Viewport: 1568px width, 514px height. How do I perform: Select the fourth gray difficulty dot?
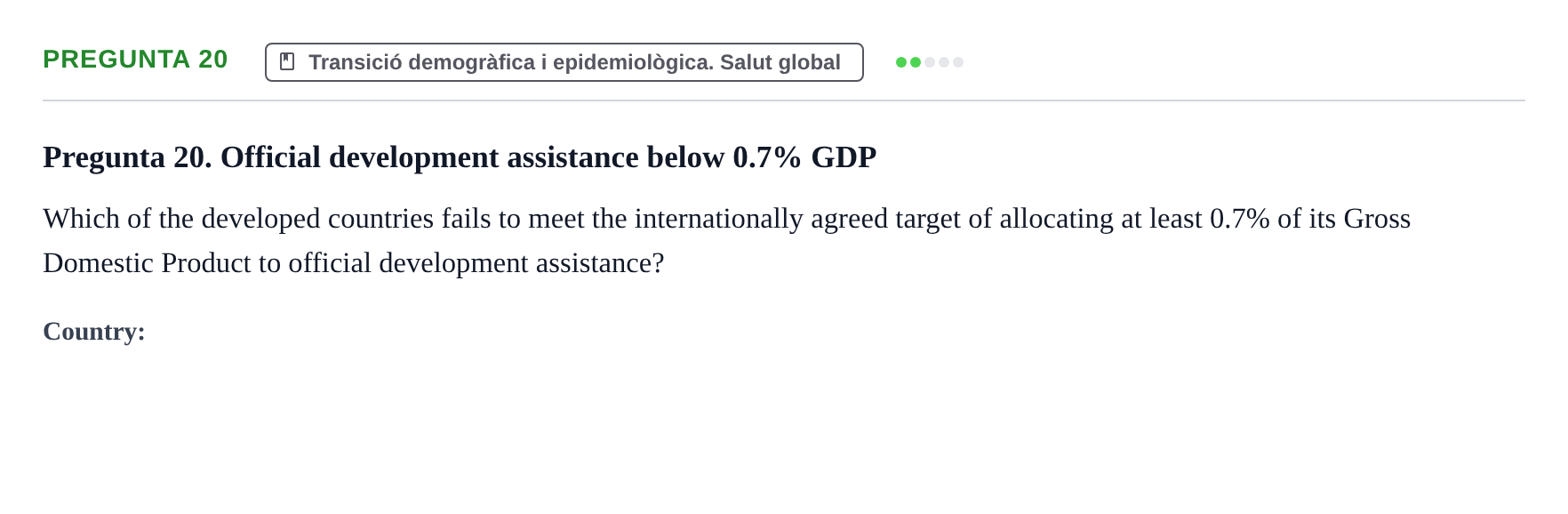click(944, 62)
